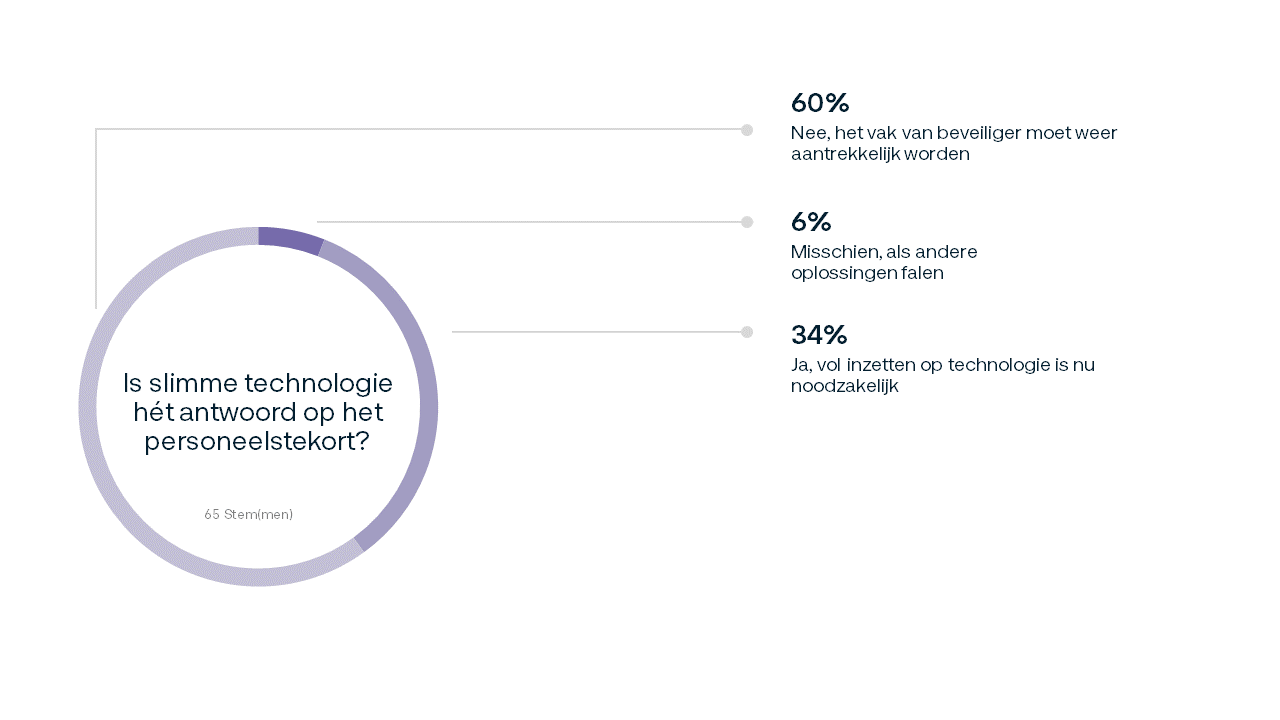Screen dimensions: 1280x720
Task: Click the dot ending the 60% connector line
Action: pos(747,130)
